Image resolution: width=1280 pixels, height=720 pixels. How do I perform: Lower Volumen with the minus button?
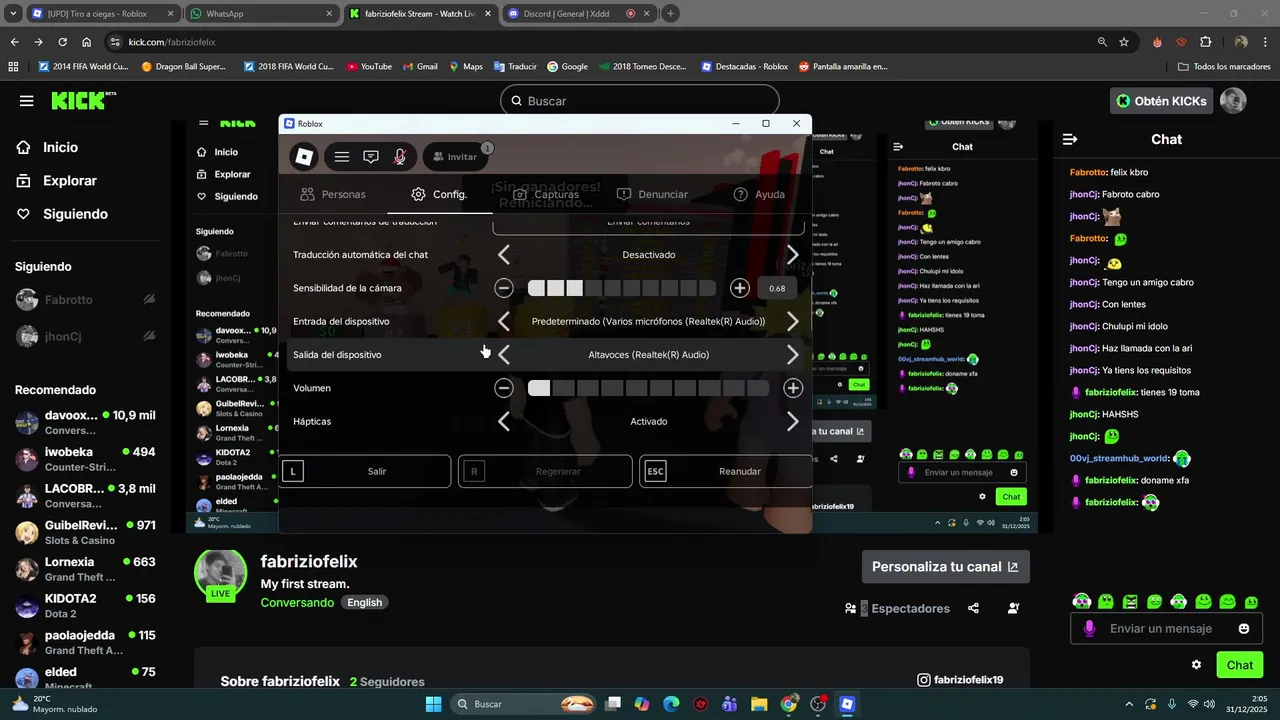click(x=504, y=388)
